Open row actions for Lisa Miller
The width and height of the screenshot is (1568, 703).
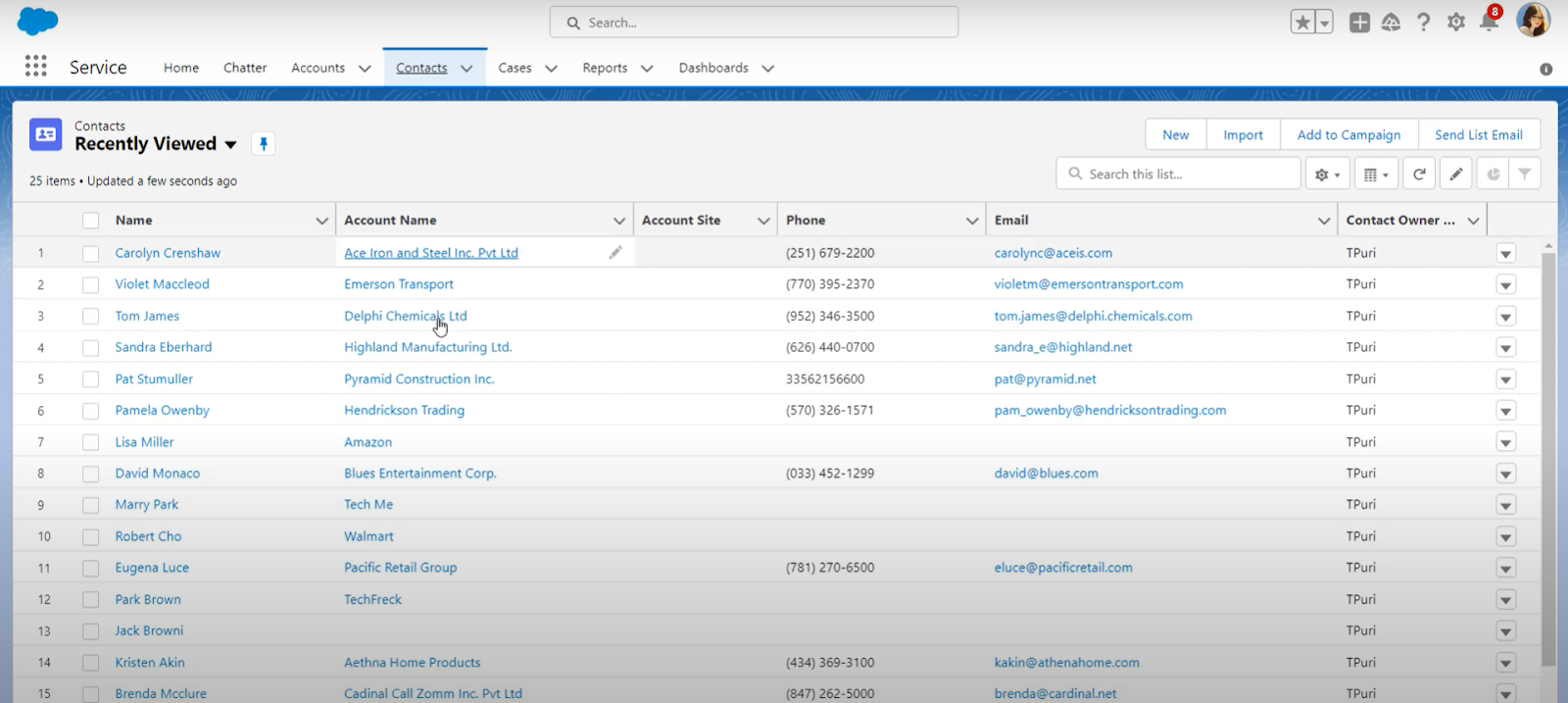point(1506,442)
